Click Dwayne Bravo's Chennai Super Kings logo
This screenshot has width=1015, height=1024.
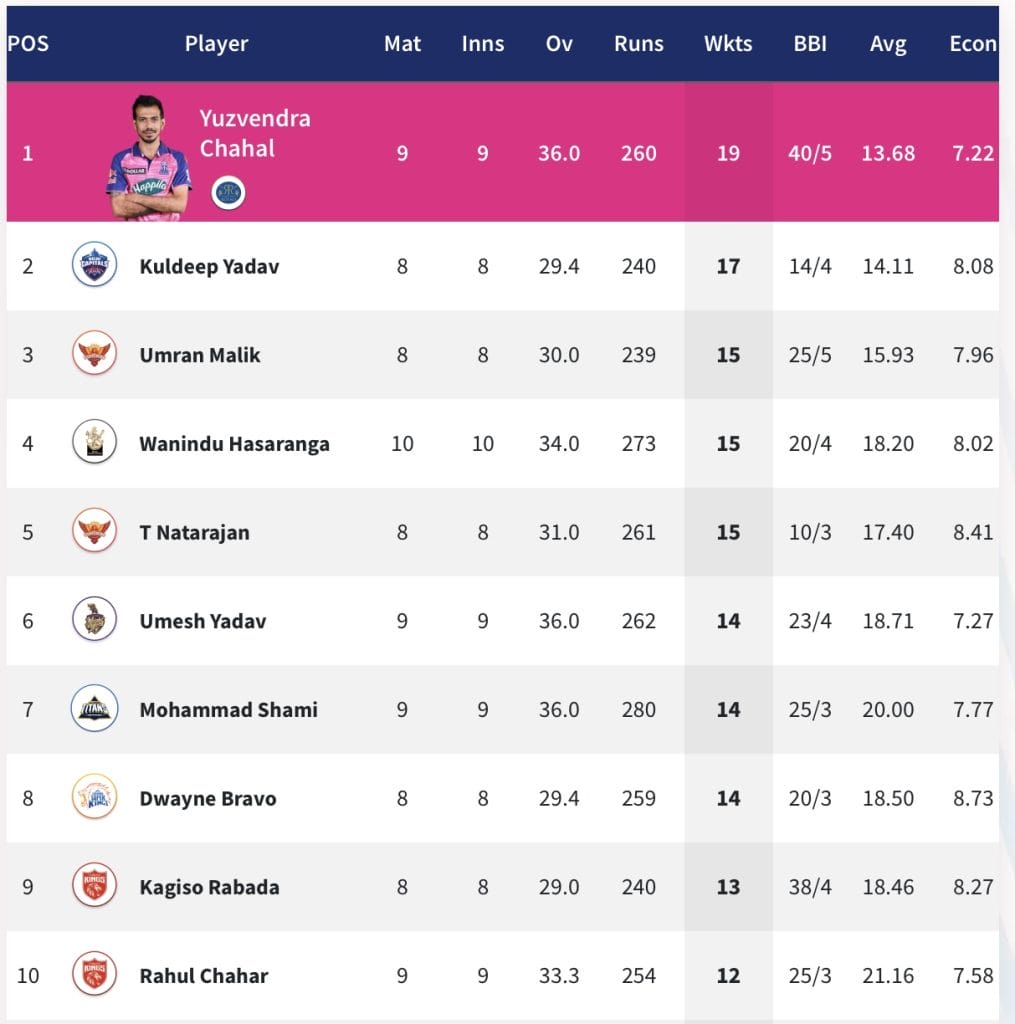tap(95, 798)
